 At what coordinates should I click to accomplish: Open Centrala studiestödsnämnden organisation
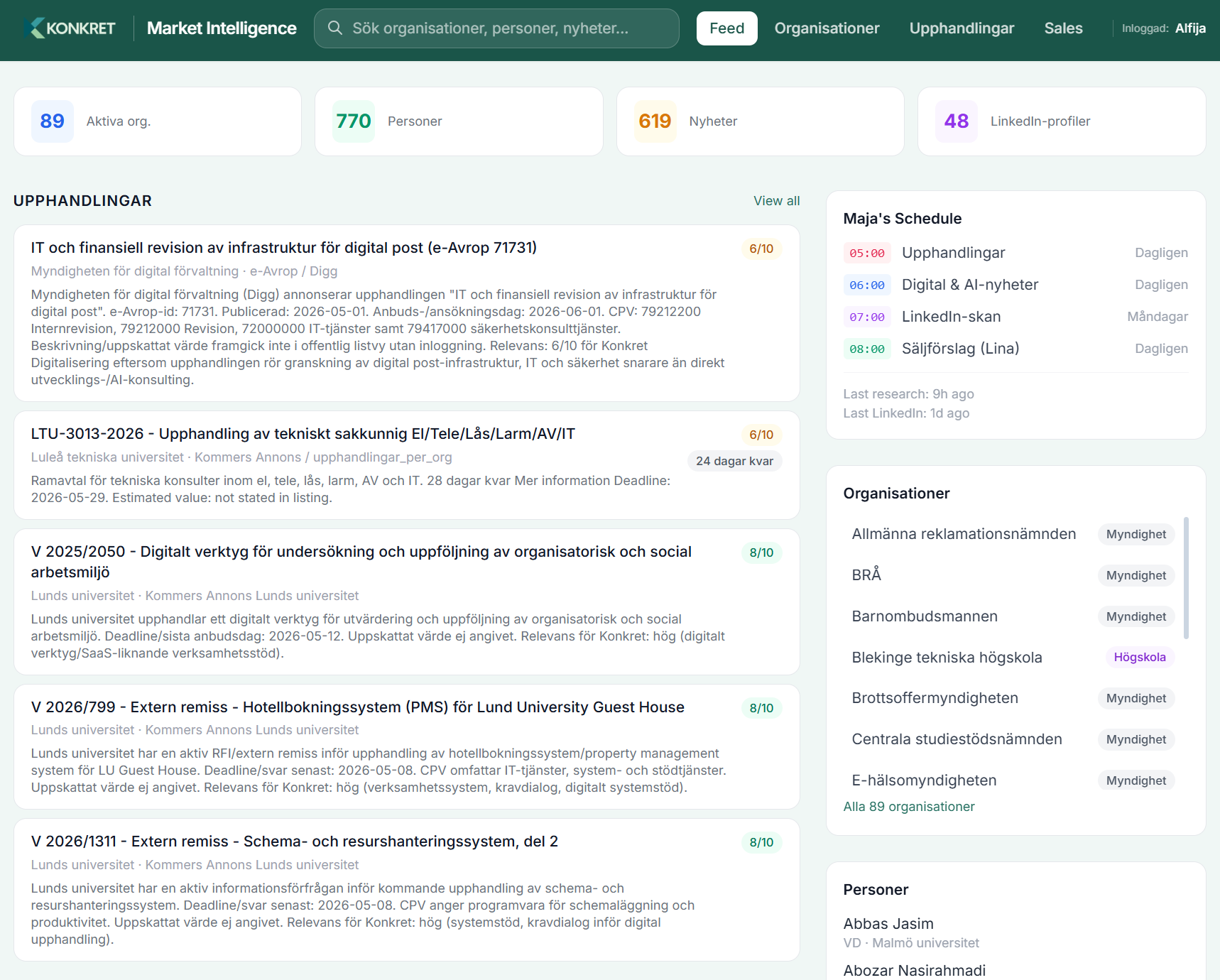click(x=957, y=739)
